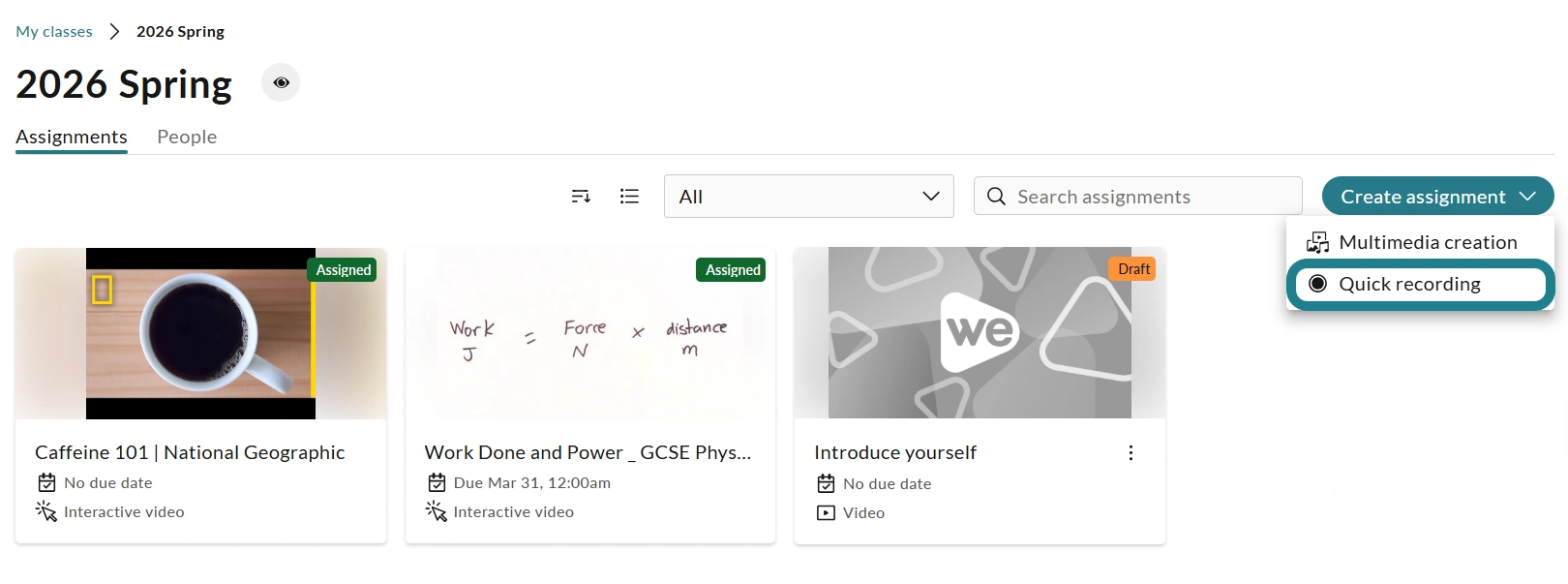Image resolution: width=1568 pixels, height=584 pixels.
Task: Click calendar icon on Introduce yourself card
Action: point(826,483)
